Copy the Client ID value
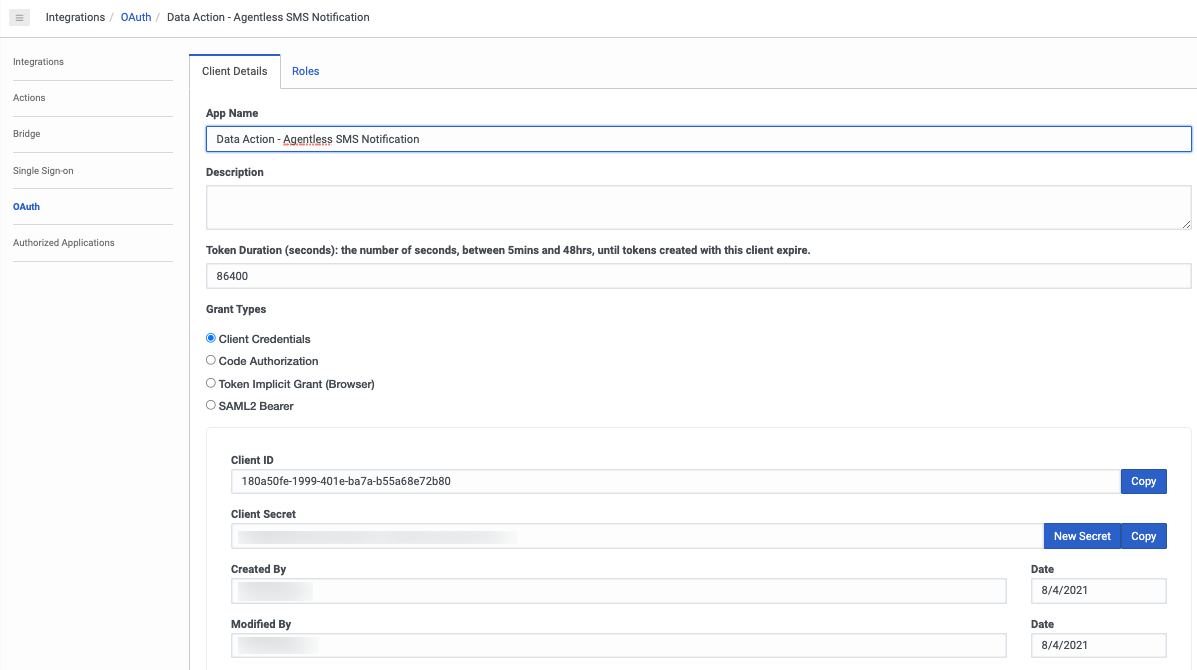 pyautogui.click(x=1143, y=481)
